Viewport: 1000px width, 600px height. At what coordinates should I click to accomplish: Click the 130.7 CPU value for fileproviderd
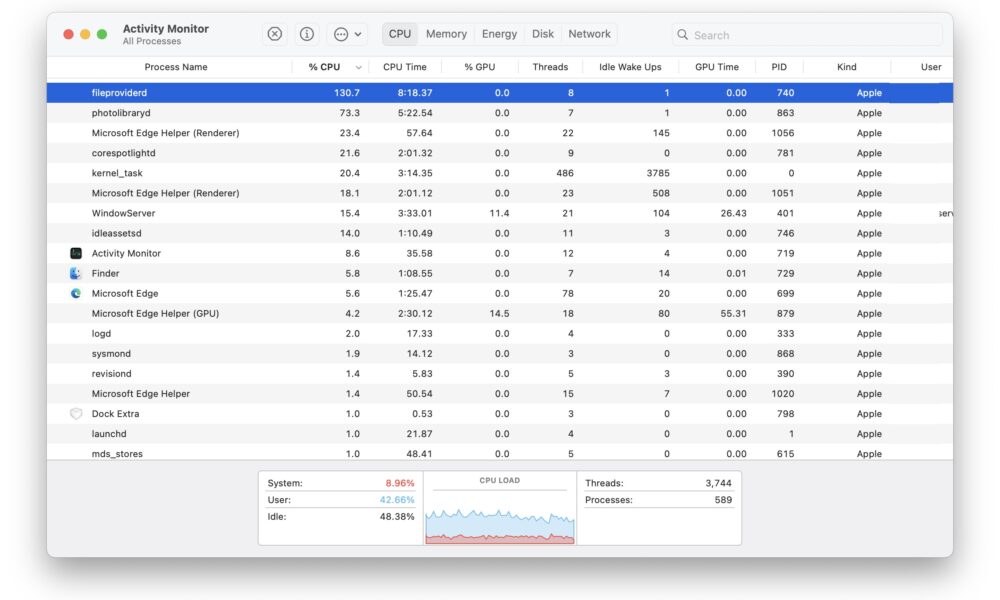tap(347, 92)
